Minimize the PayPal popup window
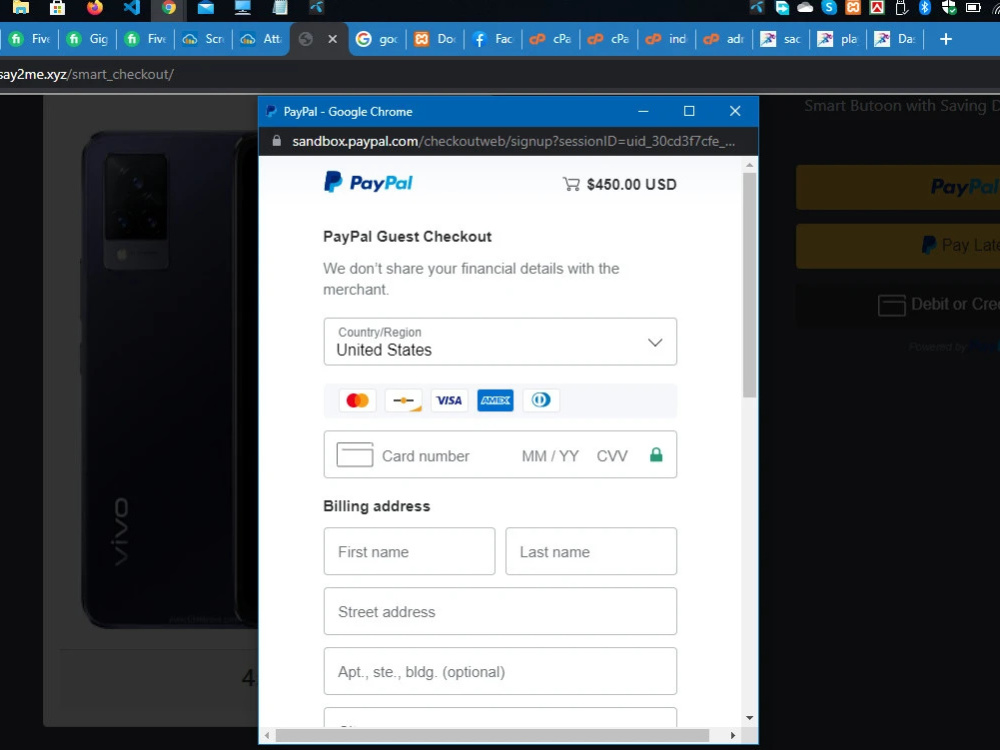 pyautogui.click(x=643, y=111)
